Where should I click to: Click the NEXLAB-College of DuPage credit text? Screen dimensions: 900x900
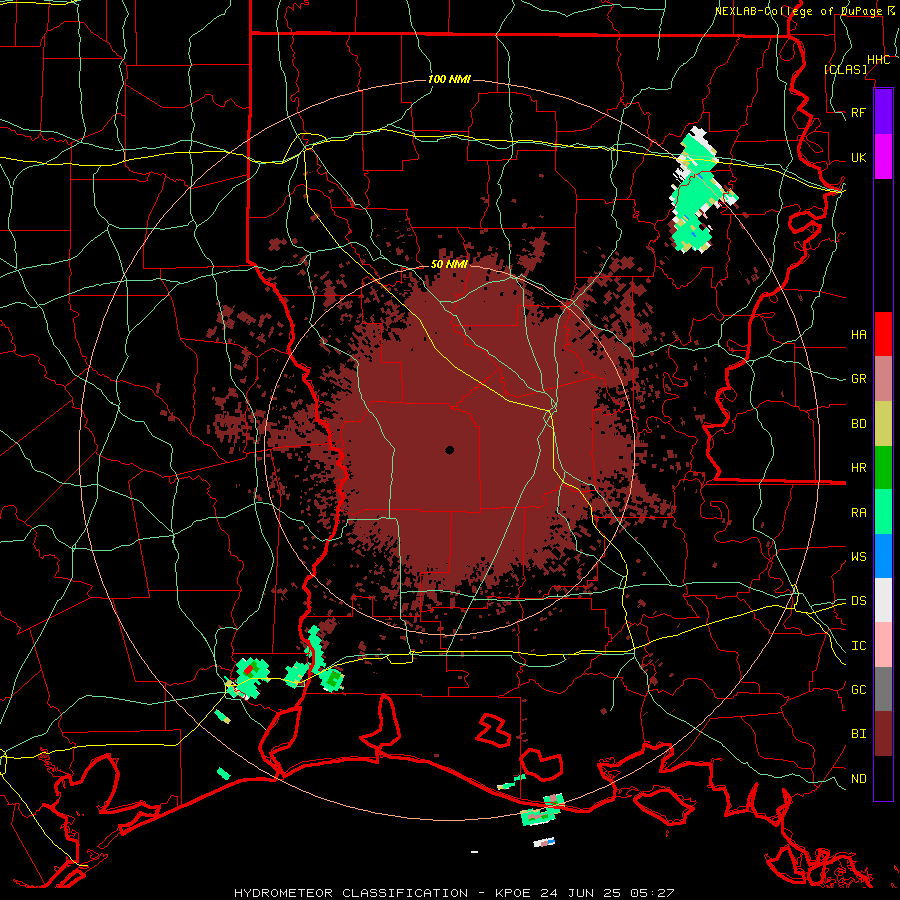coord(798,11)
